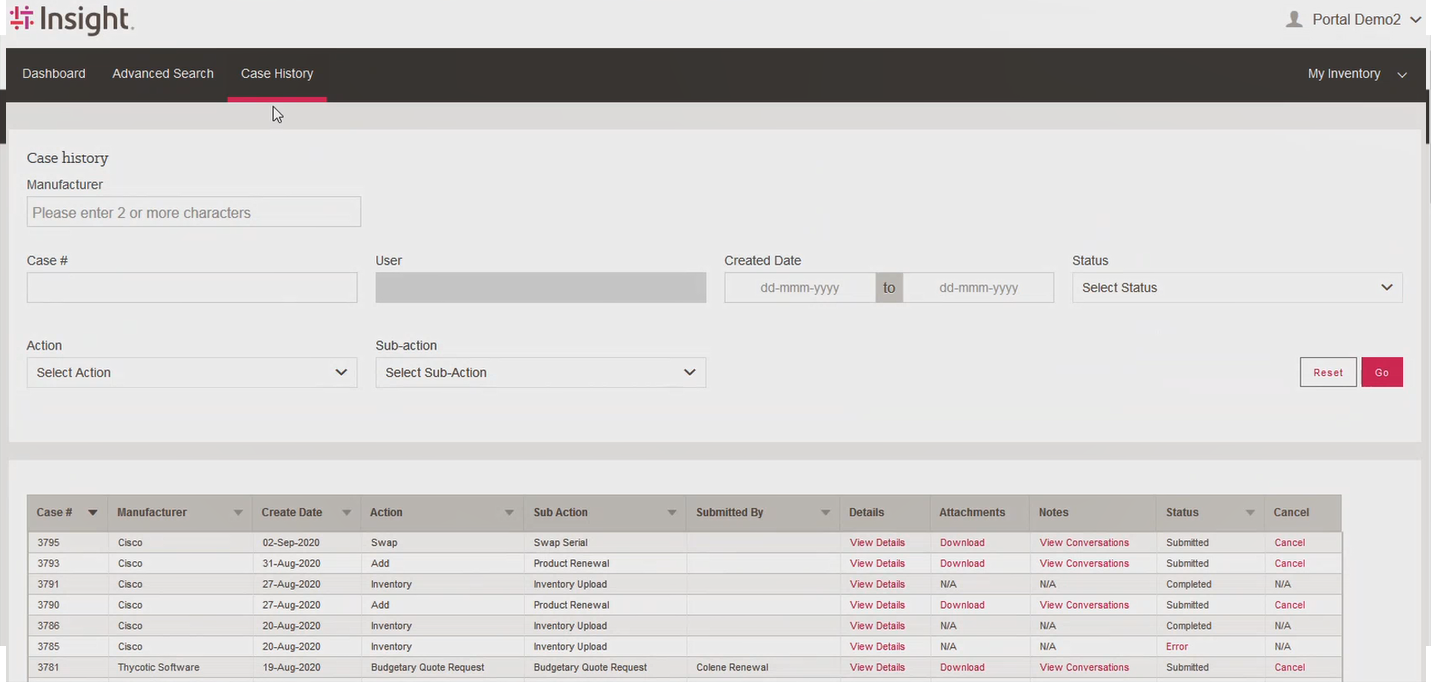This screenshot has width=1431, height=682.
Task: Click the Reset button
Action: coord(1328,372)
